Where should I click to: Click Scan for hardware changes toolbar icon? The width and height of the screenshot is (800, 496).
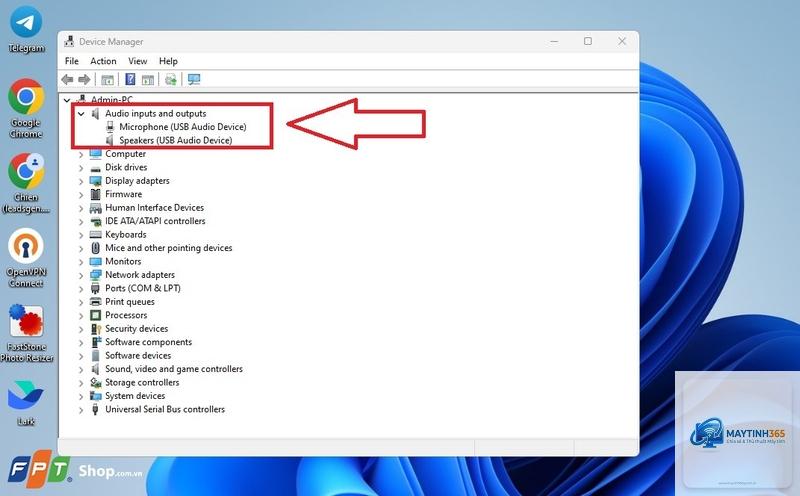pos(170,79)
